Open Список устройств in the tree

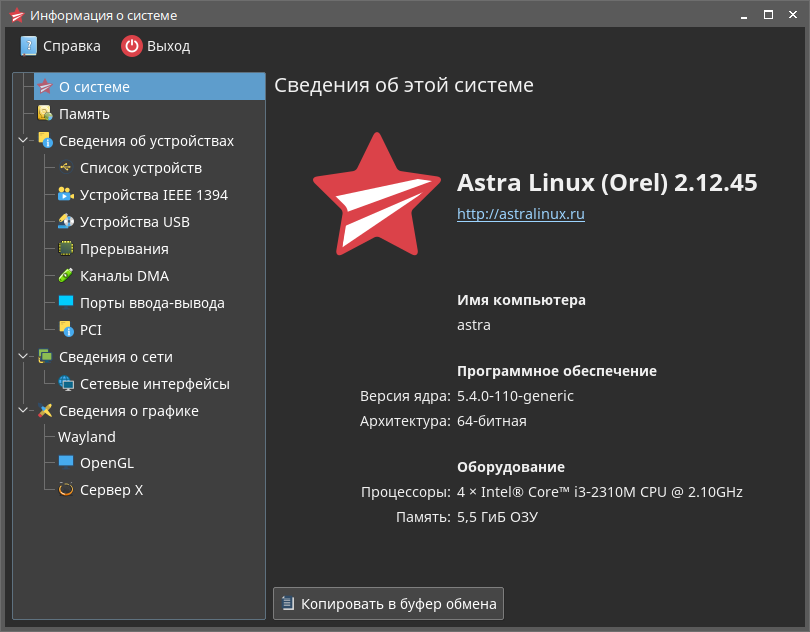point(141,168)
